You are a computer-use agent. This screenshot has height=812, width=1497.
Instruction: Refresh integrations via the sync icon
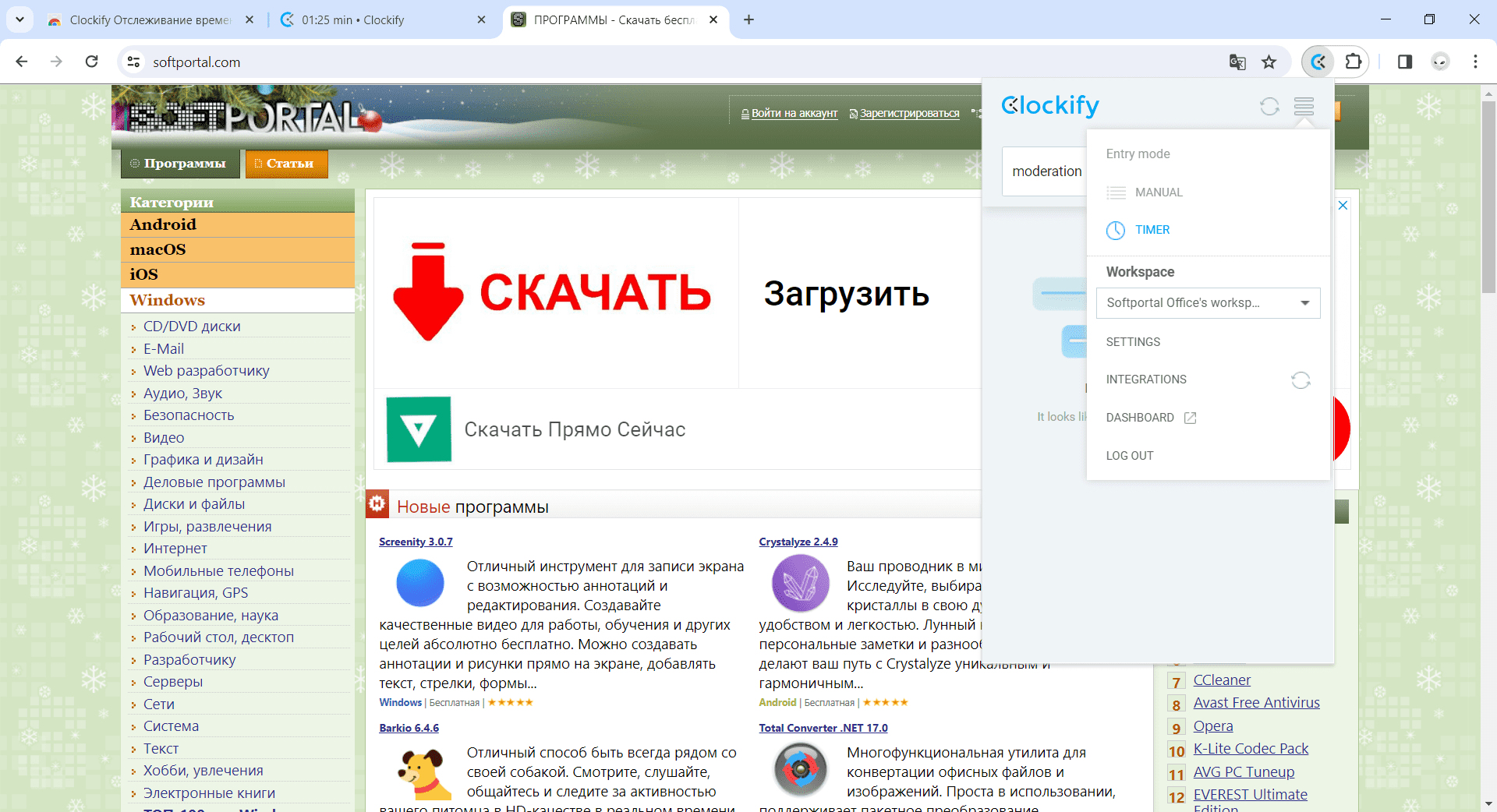pyautogui.click(x=1301, y=380)
